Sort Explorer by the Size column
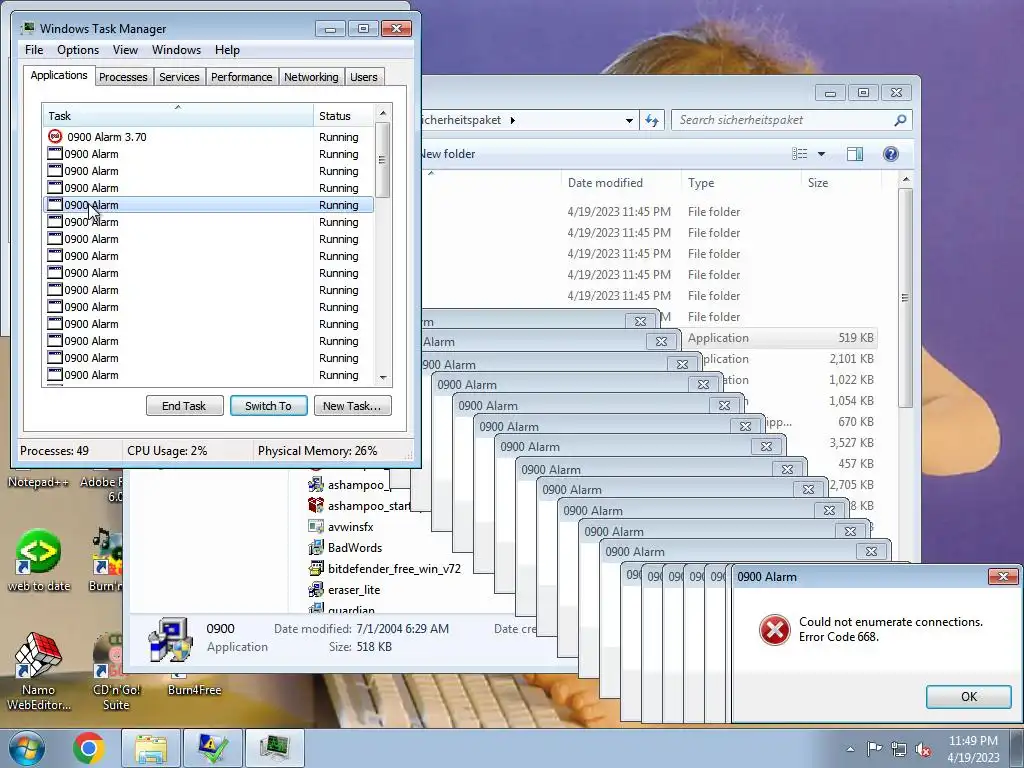1024x768 pixels. tap(841, 183)
